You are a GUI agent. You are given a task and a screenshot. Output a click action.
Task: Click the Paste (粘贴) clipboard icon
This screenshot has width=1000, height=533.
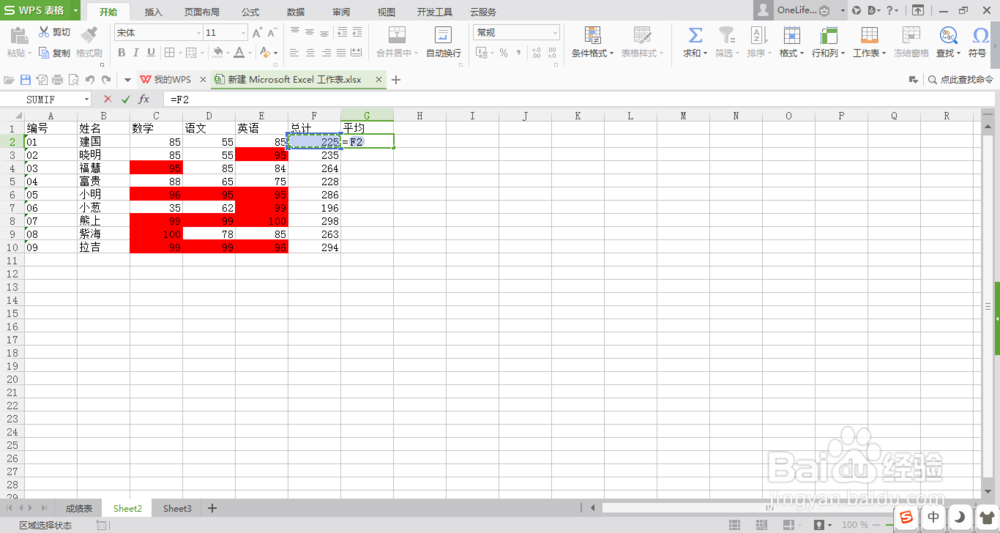pyautogui.click(x=18, y=35)
